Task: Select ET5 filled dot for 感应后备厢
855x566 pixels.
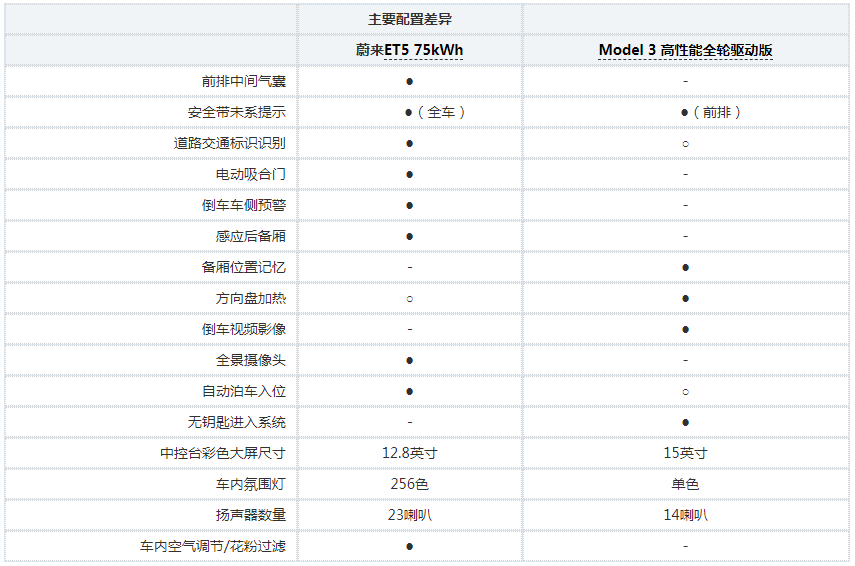Action: coord(410,237)
